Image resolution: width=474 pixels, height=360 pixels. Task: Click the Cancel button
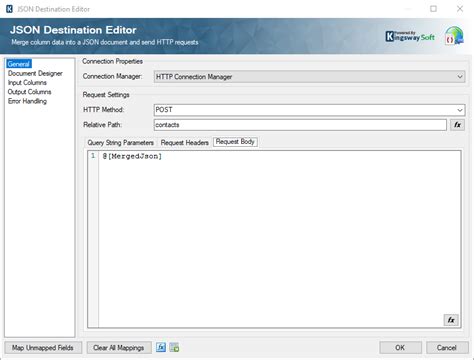(x=447, y=348)
